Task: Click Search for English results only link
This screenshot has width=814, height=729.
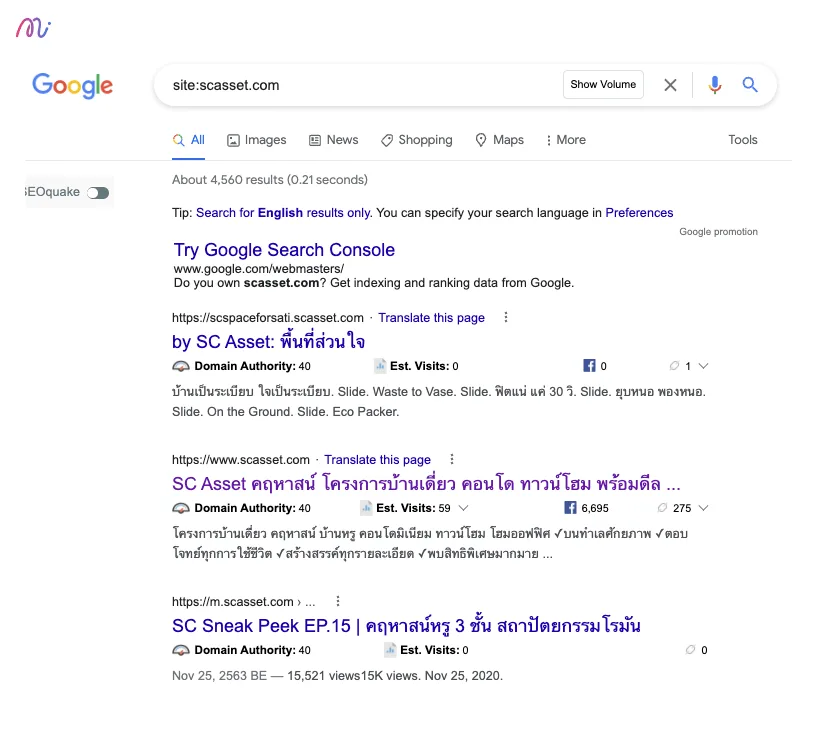Action: tap(283, 213)
